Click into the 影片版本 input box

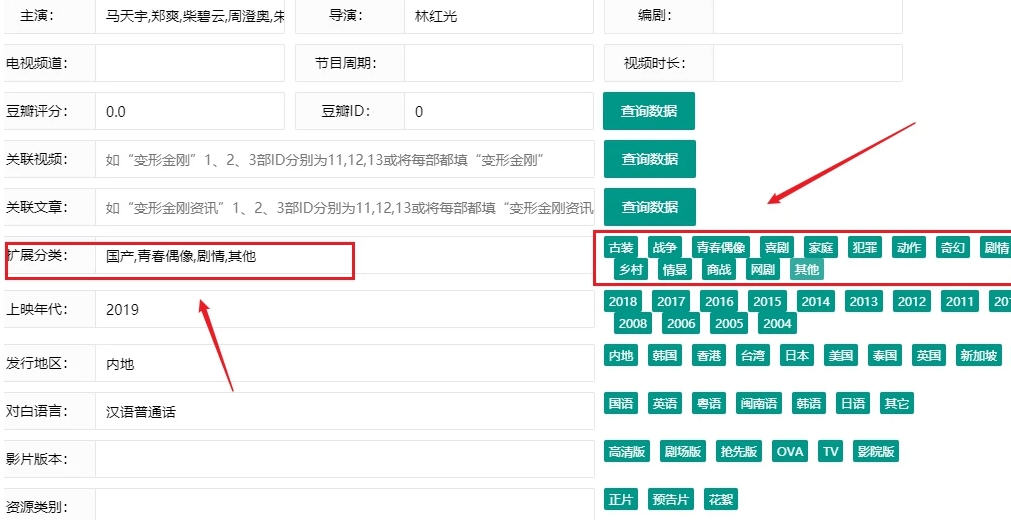tap(344, 459)
